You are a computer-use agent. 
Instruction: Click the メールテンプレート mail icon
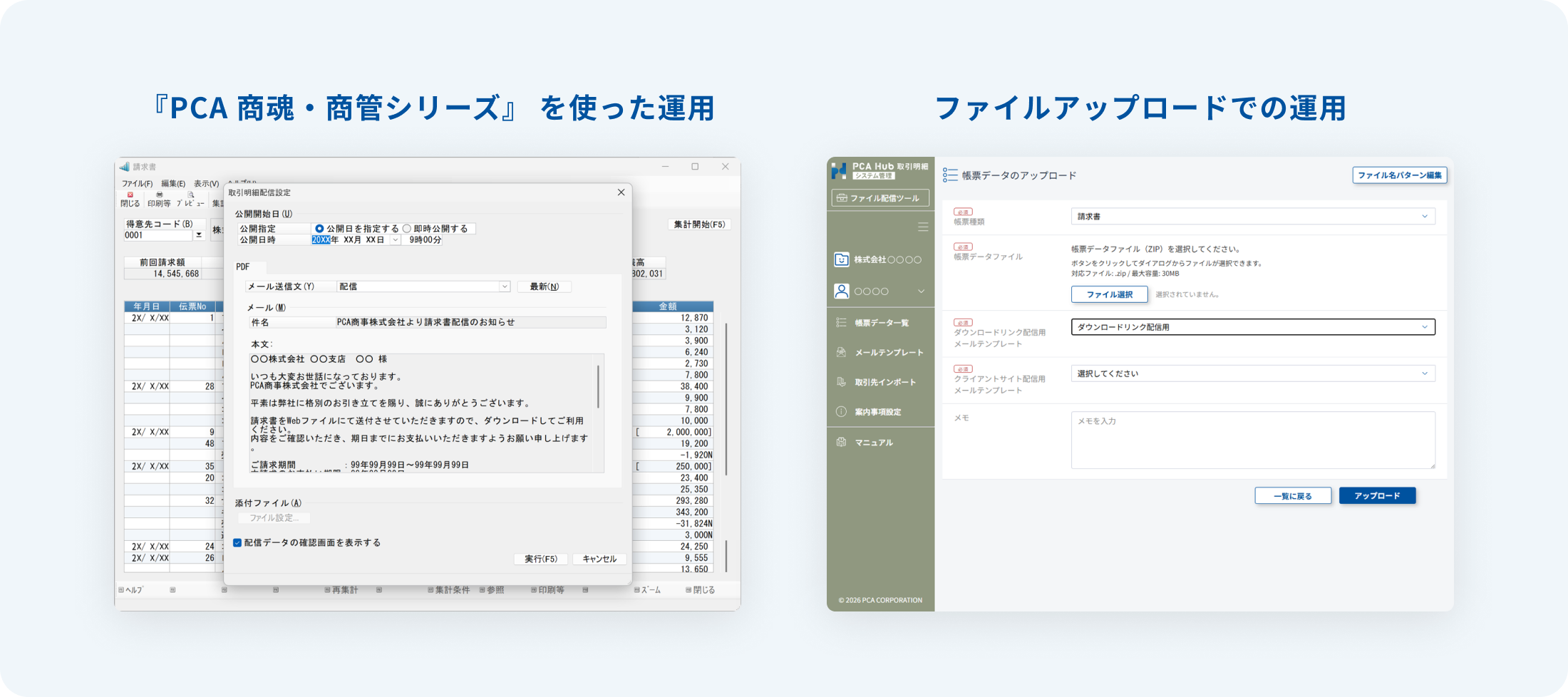coord(841,352)
